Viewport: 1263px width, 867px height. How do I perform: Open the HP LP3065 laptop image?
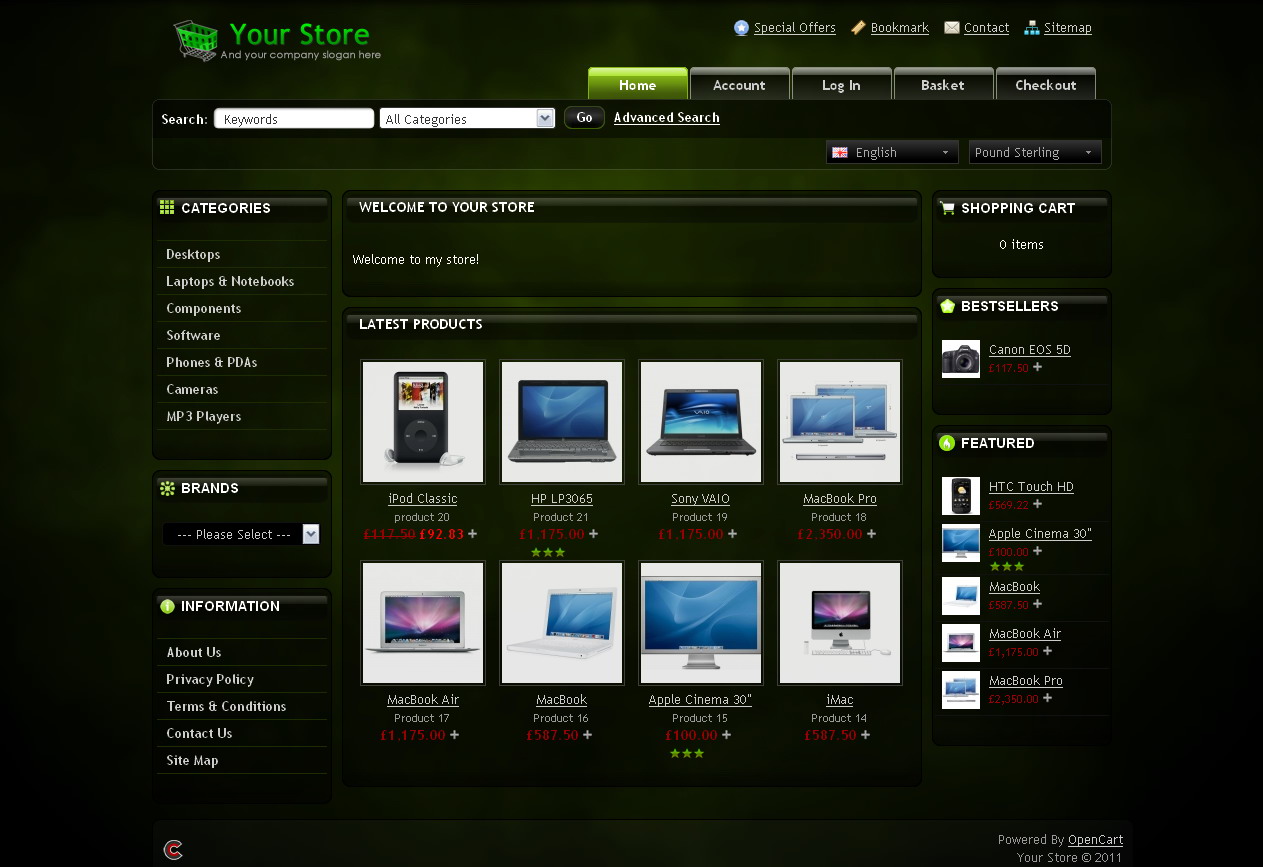tap(562, 422)
